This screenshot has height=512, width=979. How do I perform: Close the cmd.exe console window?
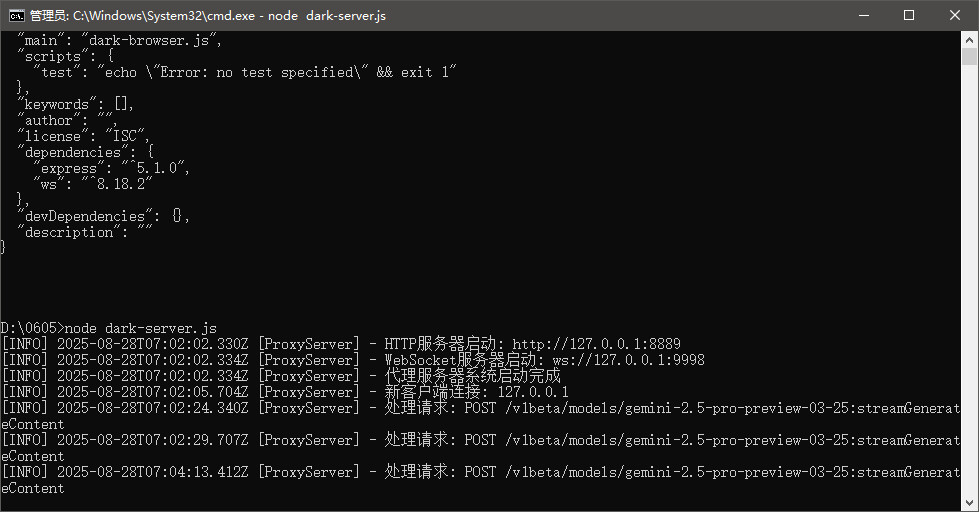[x=955, y=15]
